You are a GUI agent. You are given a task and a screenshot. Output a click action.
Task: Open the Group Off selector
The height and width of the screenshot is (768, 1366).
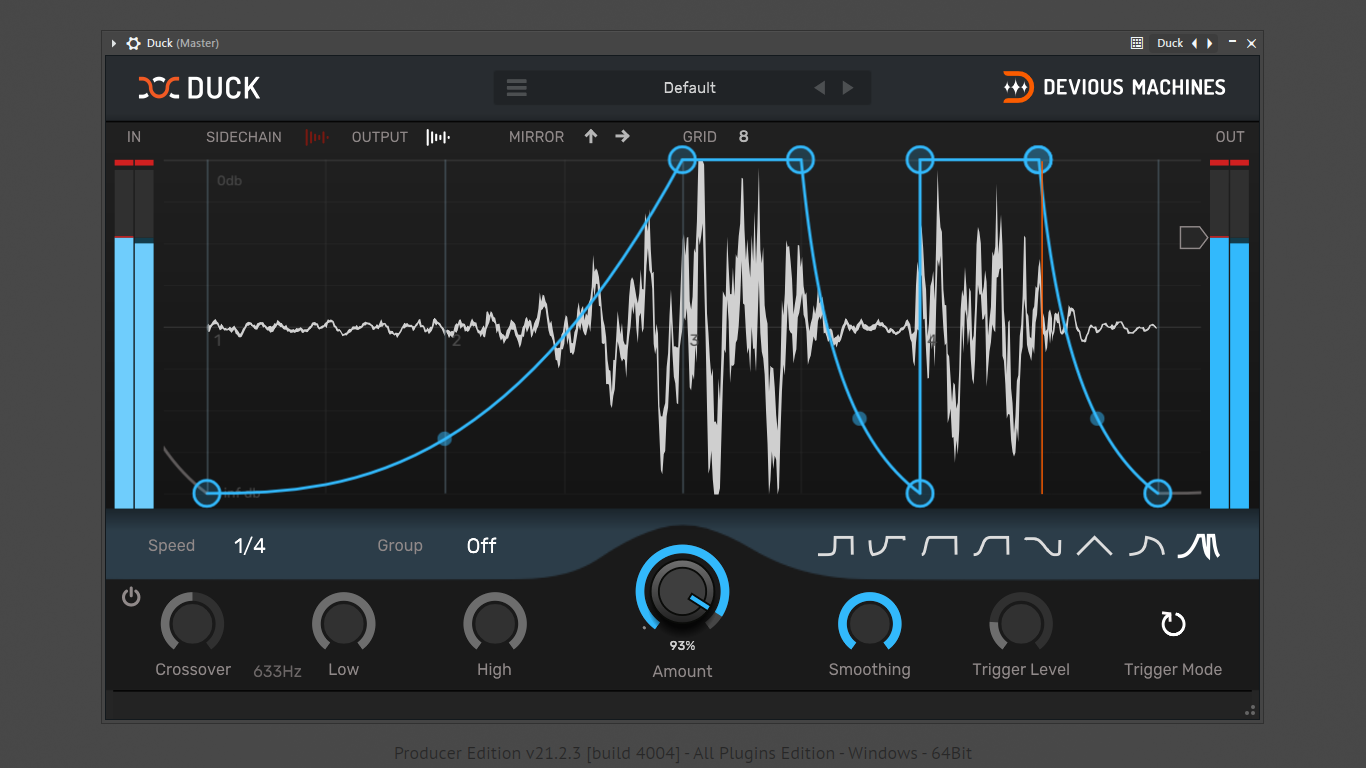481,546
